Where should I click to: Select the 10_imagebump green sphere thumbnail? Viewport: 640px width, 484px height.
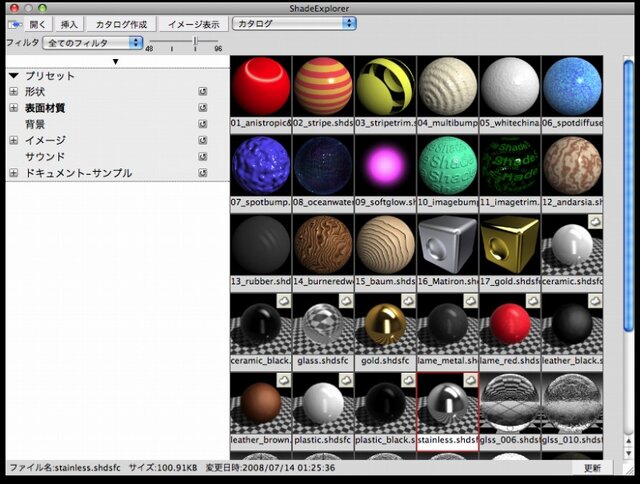(448, 166)
